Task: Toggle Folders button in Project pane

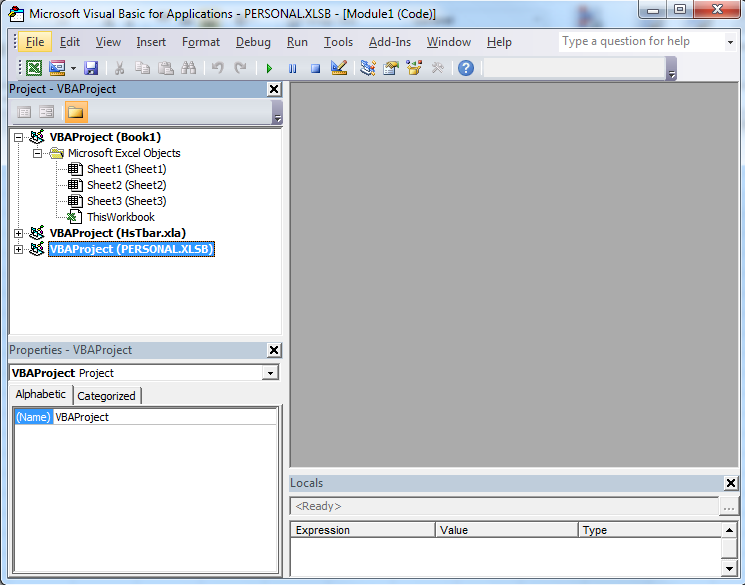Action: 76,112
